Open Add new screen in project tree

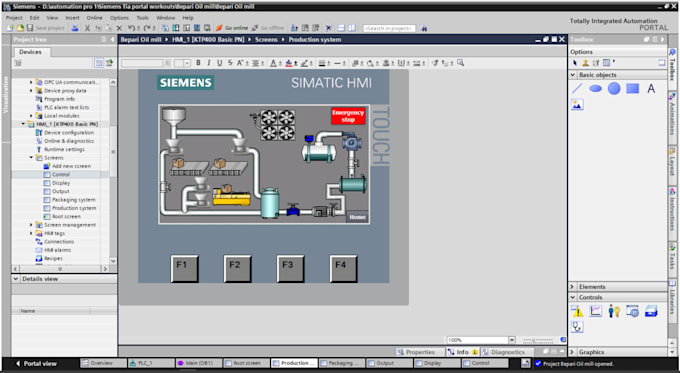[x=67, y=166]
